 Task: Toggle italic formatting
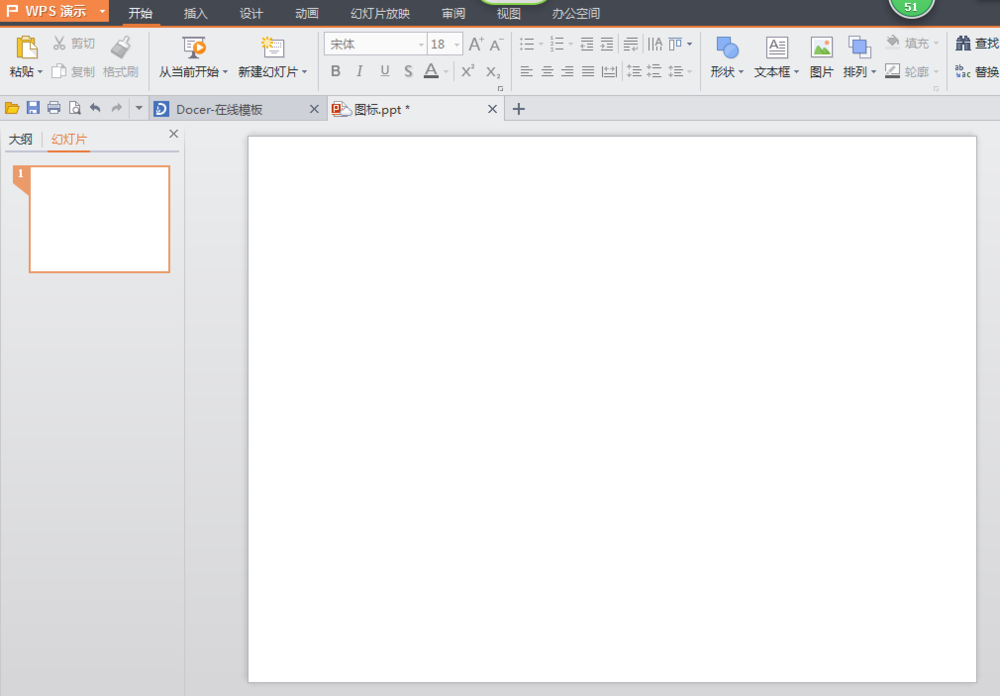pyautogui.click(x=360, y=71)
